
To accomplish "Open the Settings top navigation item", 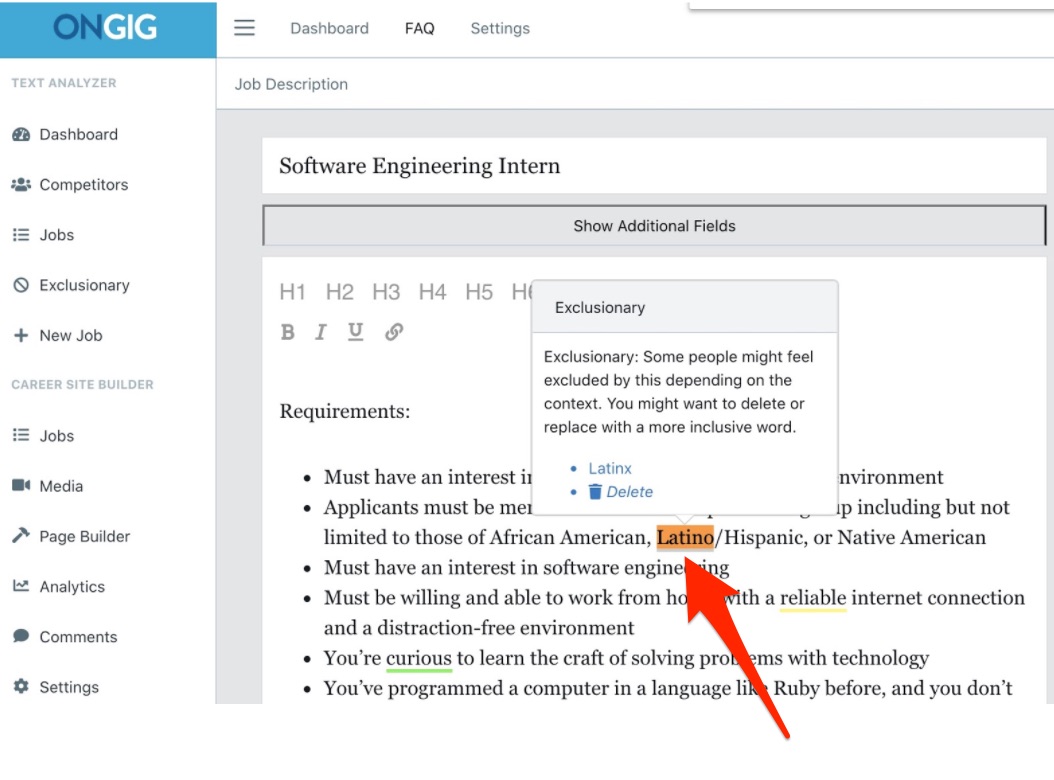I will pyautogui.click(x=500, y=28).
